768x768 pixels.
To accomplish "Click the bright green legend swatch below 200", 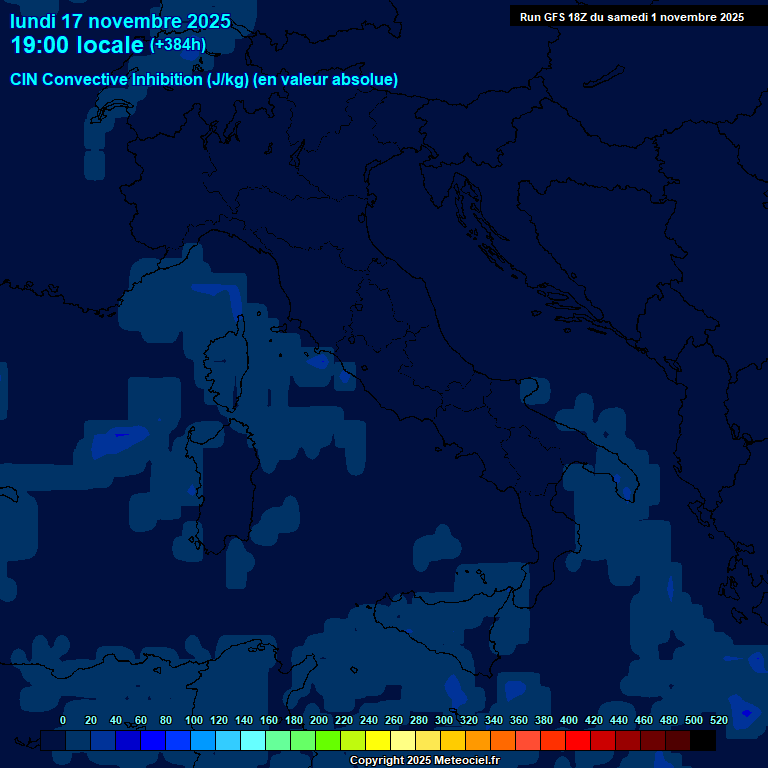I will click(328, 740).
